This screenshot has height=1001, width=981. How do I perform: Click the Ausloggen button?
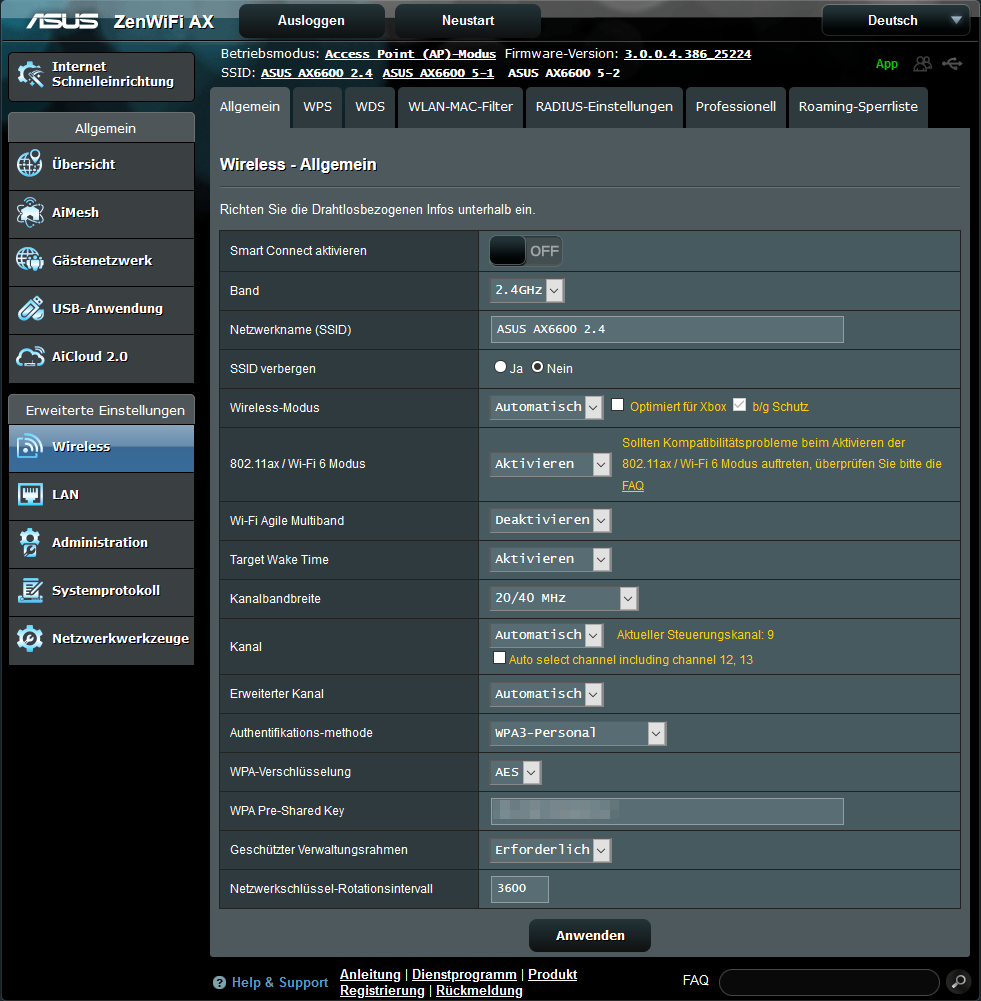click(311, 20)
